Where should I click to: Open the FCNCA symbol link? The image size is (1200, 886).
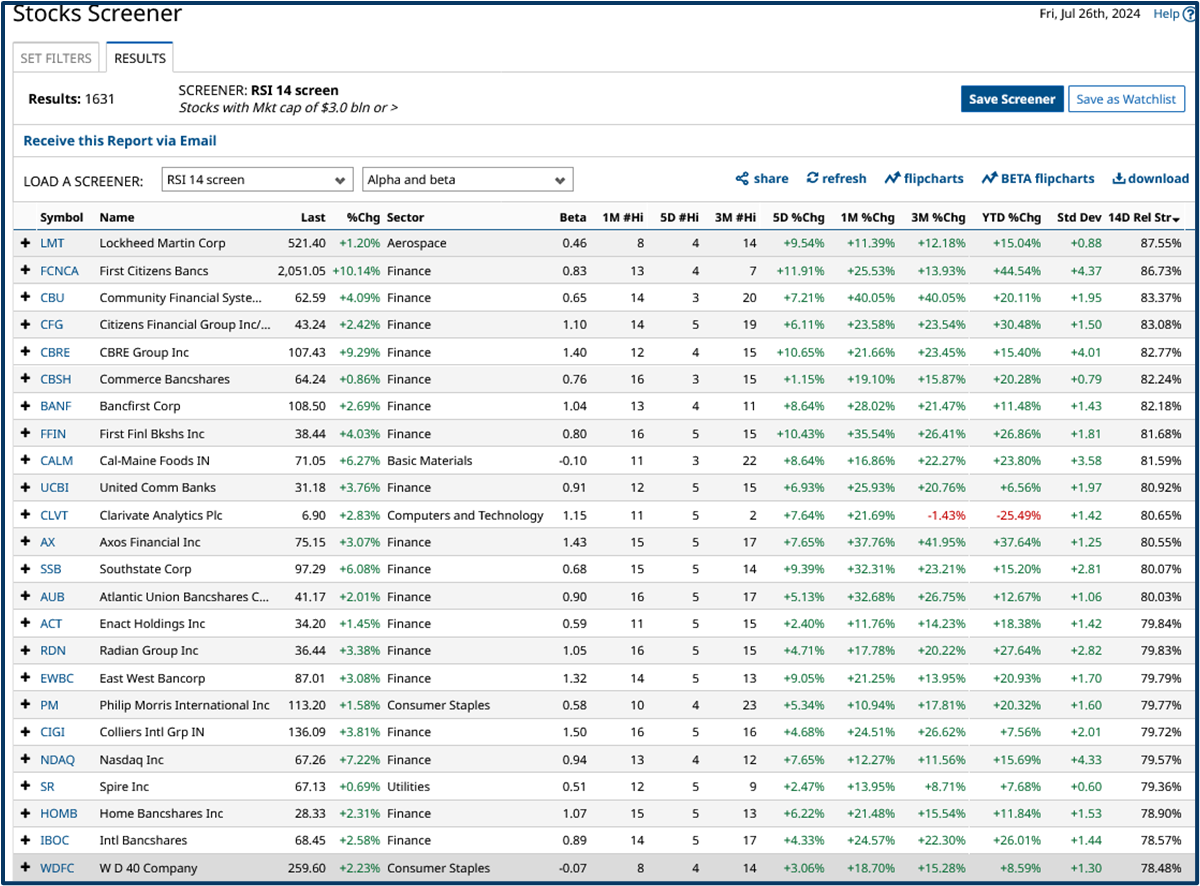click(x=59, y=270)
